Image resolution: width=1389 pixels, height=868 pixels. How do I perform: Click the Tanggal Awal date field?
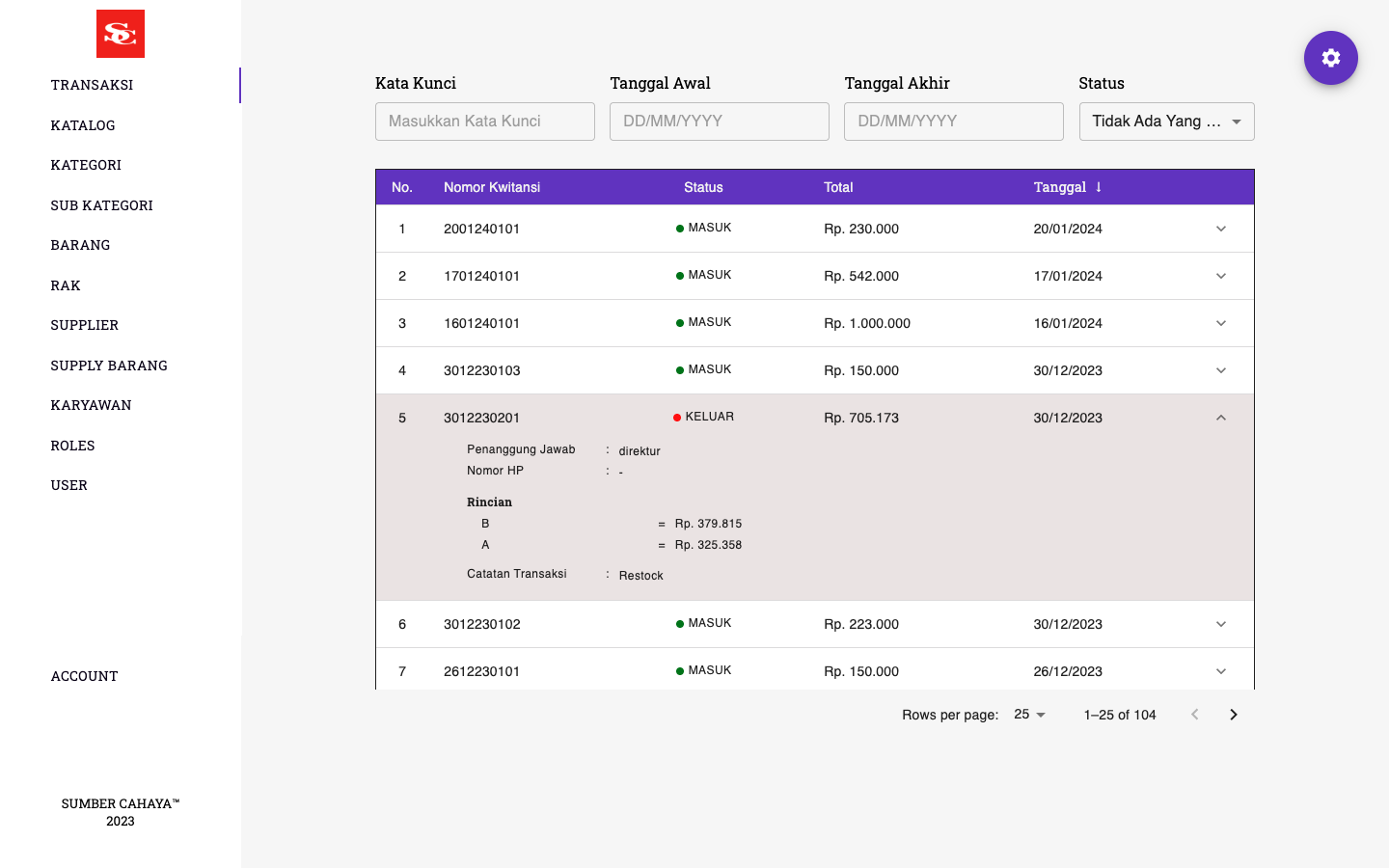(x=719, y=122)
